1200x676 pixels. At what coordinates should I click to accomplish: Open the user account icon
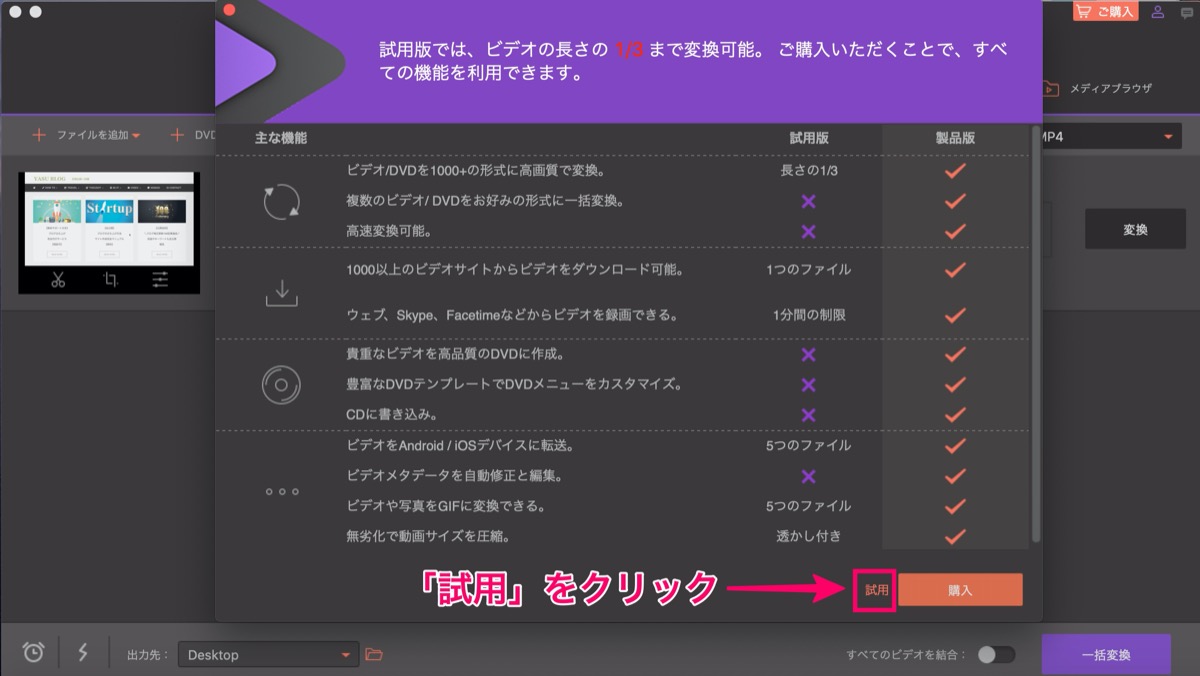[1159, 12]
